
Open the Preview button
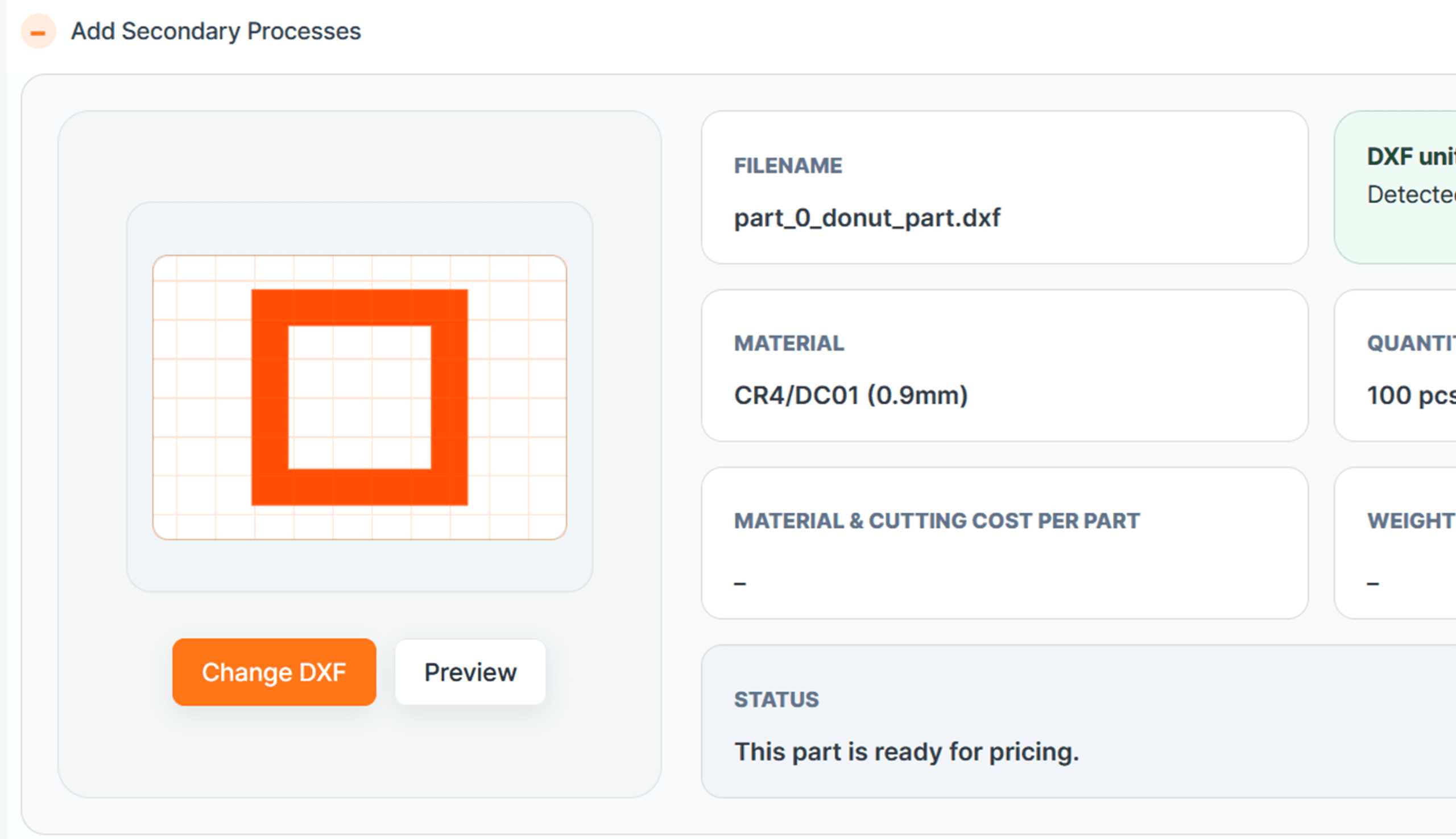[x=470, y=672]
